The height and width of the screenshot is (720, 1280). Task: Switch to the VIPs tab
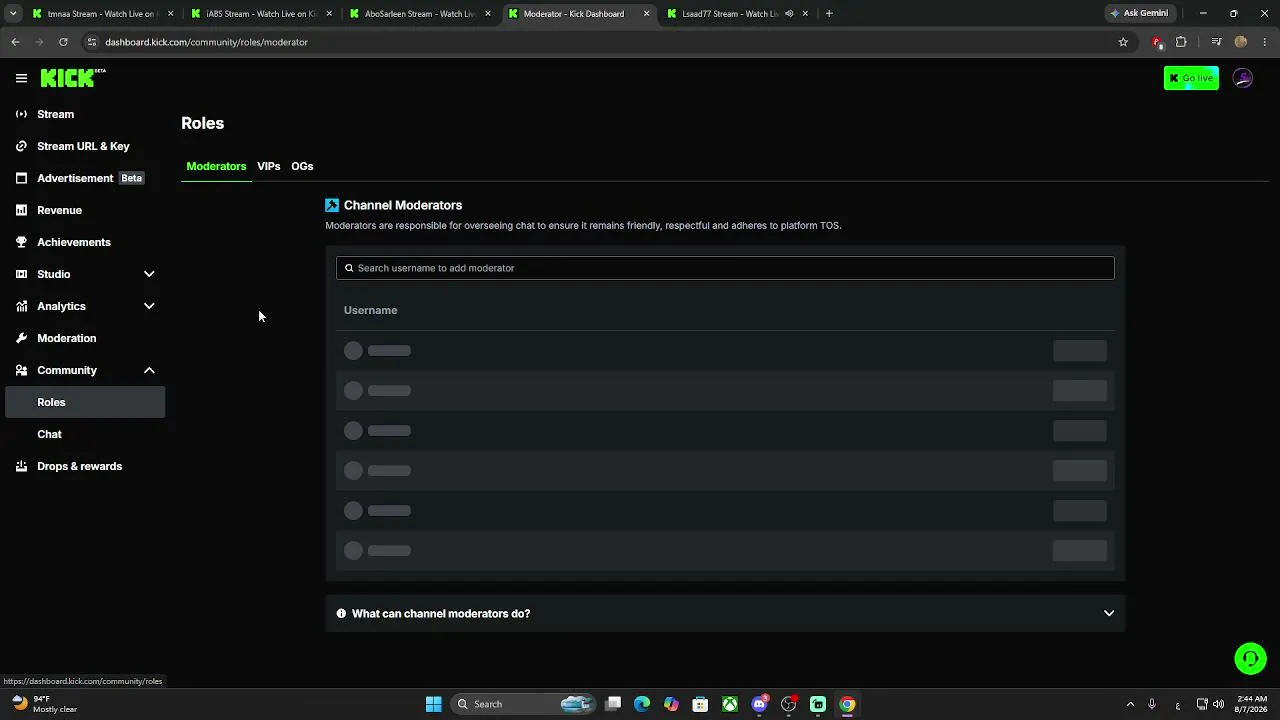tap(268, 166)
